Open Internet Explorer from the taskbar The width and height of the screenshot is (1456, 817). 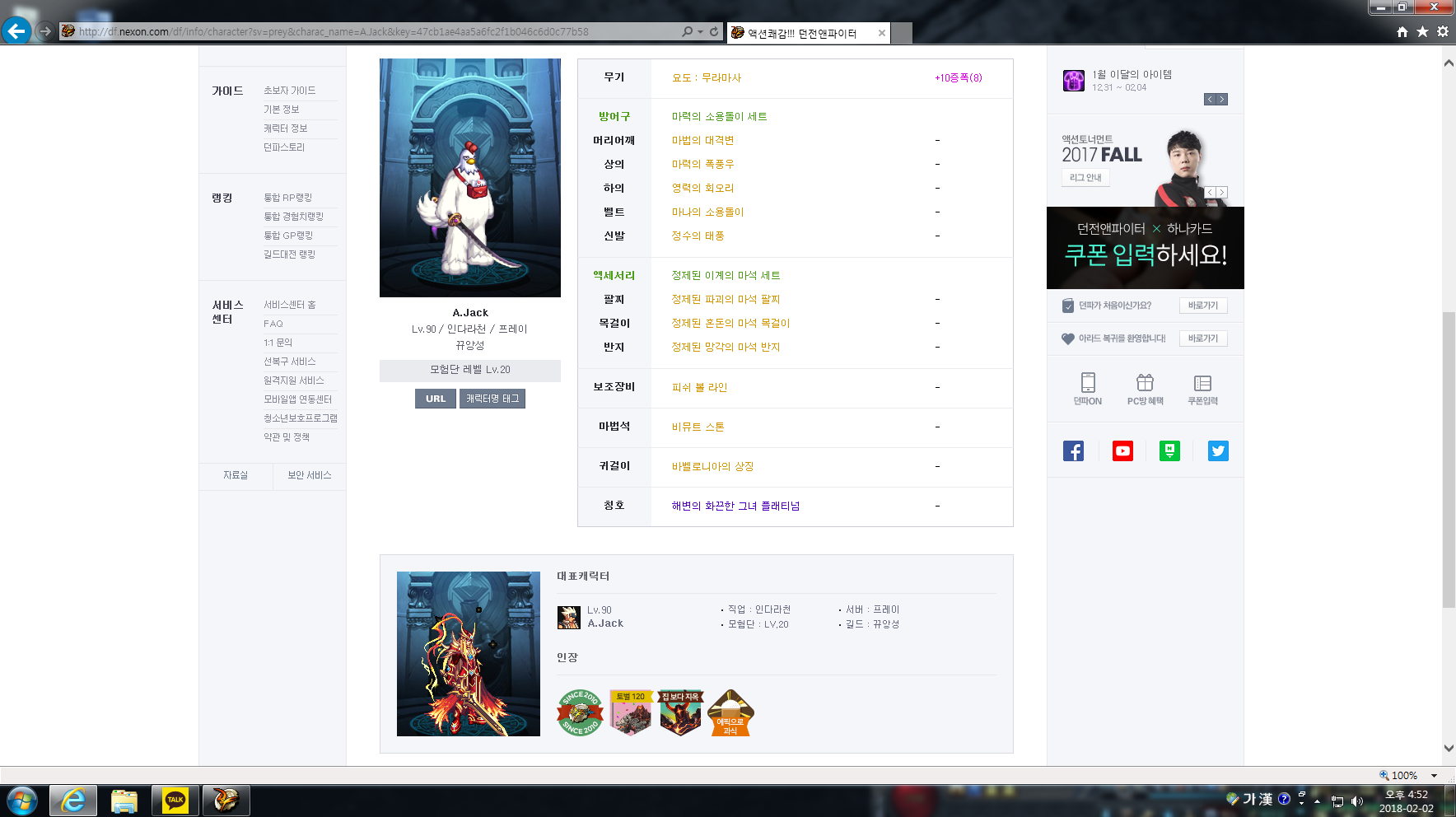click(x=73, y=801)
